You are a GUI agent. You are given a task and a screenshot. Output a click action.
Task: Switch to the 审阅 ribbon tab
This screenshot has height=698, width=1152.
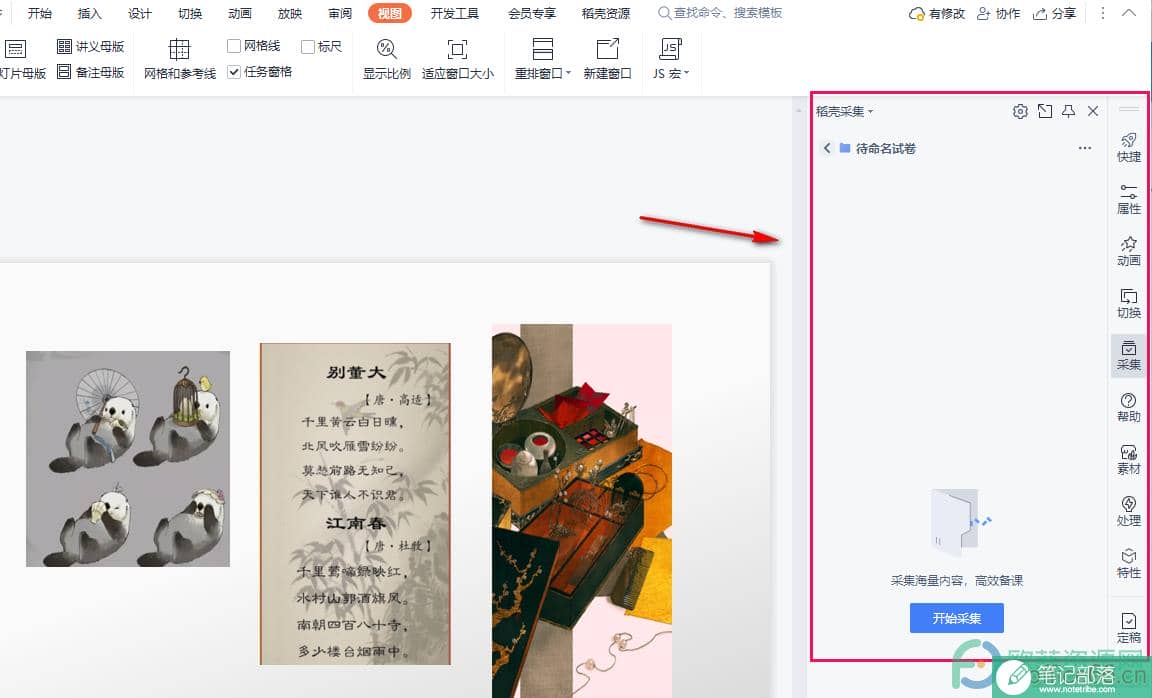pos(340,13)
